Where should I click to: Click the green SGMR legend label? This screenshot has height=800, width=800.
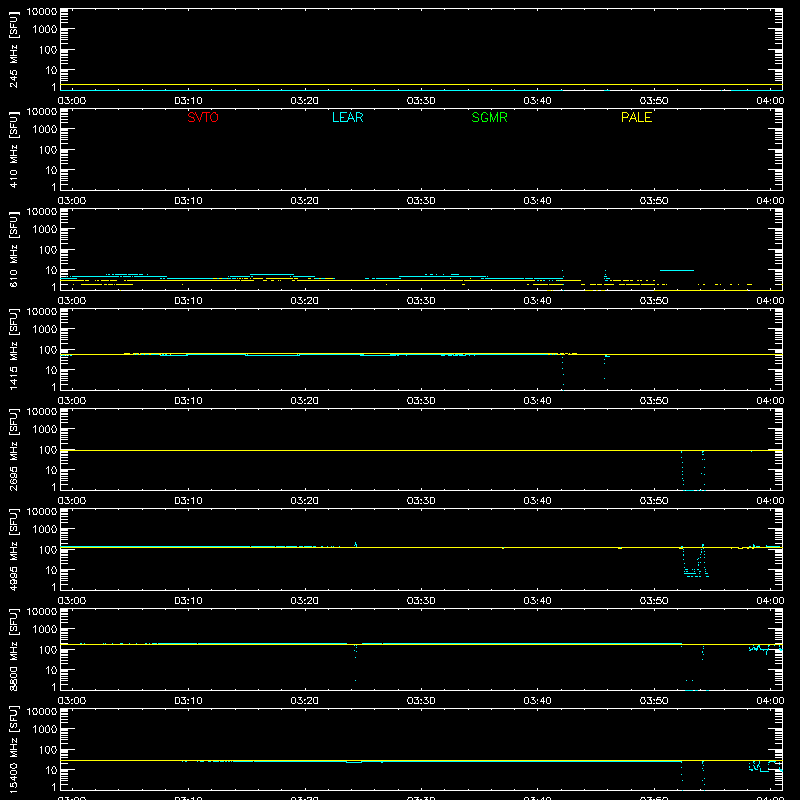tap(489, 117)
